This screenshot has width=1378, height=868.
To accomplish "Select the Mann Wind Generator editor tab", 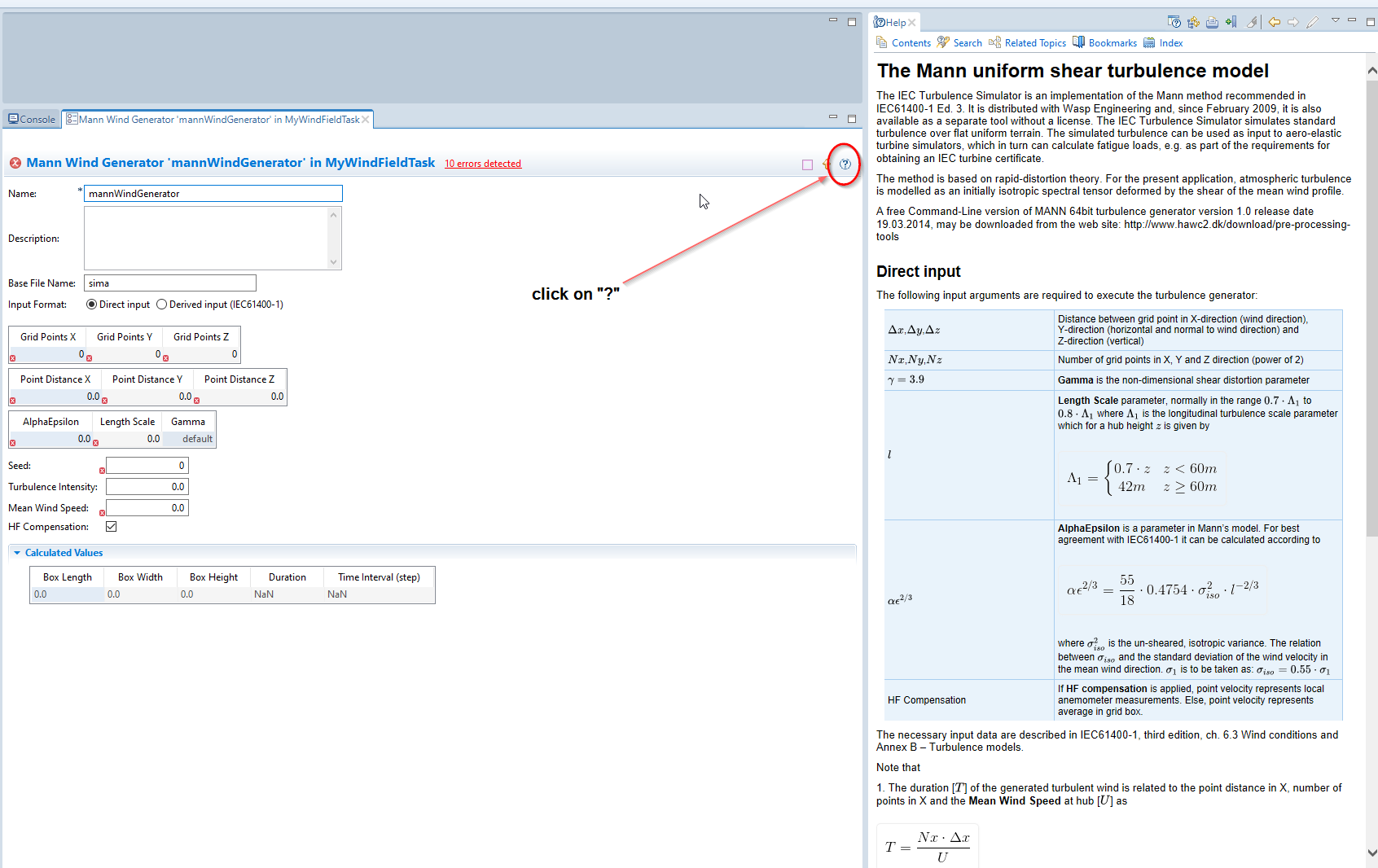I will (217, 120).
